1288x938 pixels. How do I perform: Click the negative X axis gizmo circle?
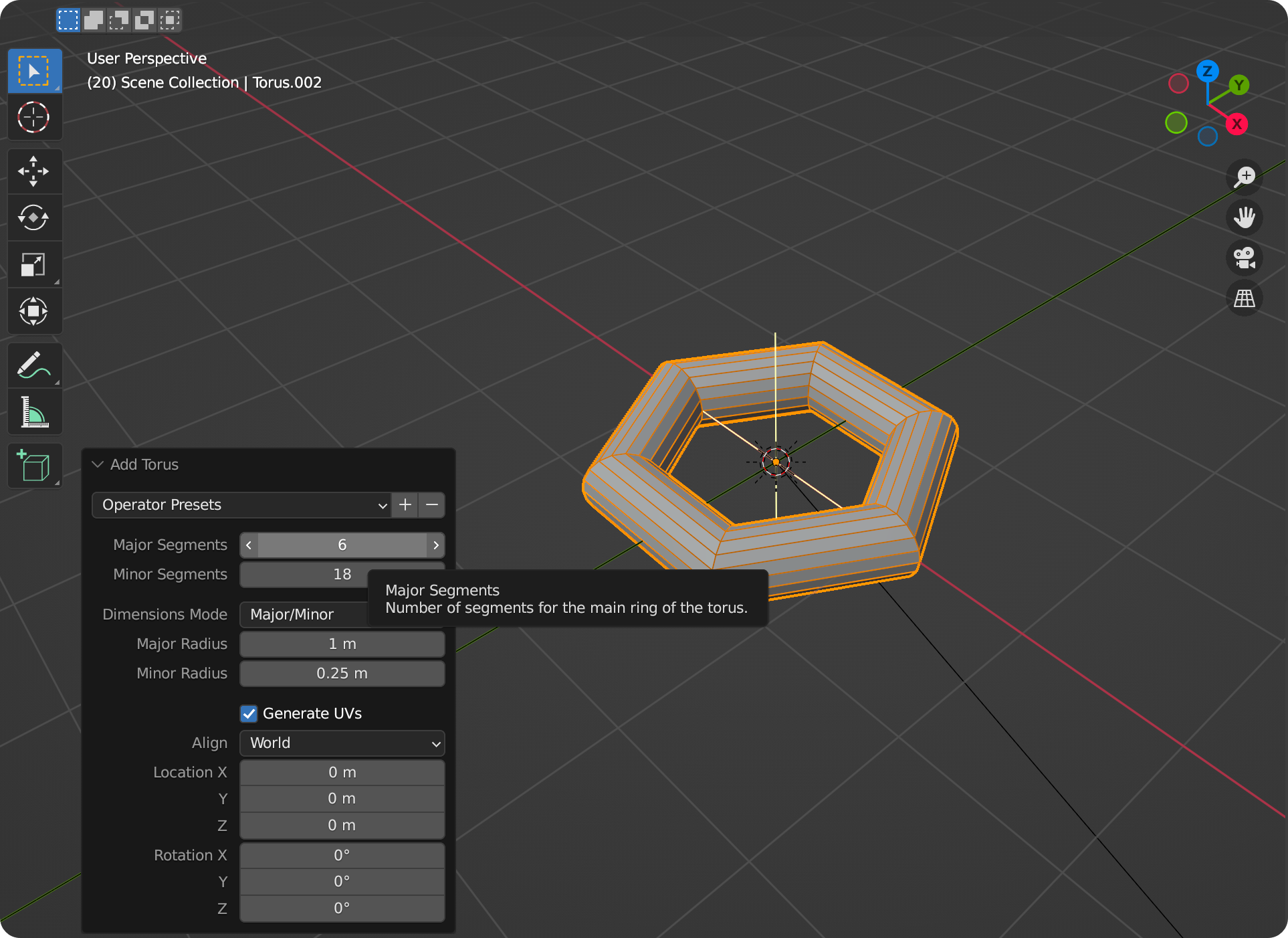coord(1178,84)
